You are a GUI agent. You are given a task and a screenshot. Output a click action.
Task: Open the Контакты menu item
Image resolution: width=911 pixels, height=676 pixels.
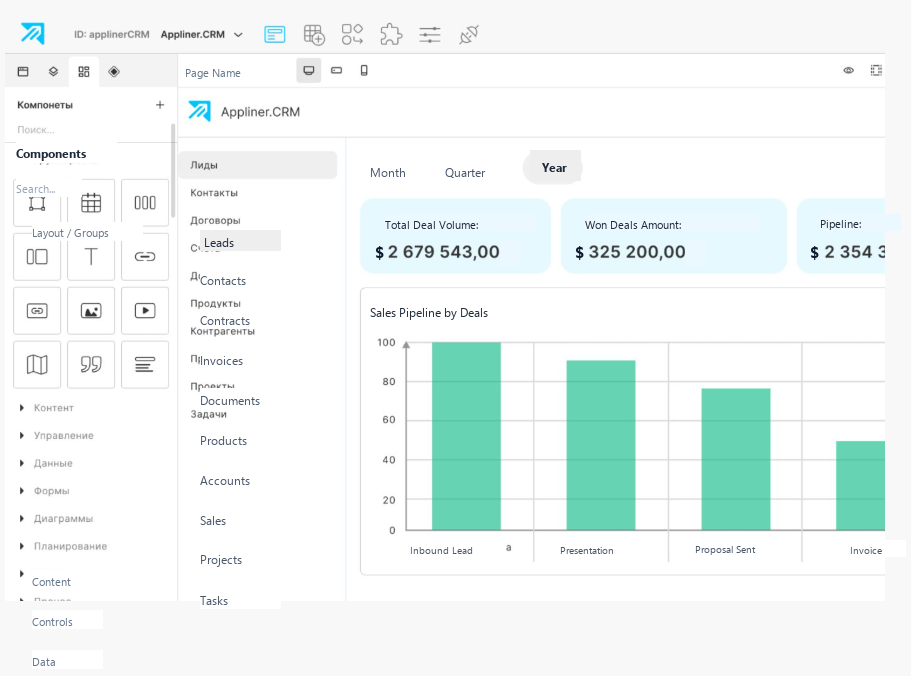(x=214, y=193)
